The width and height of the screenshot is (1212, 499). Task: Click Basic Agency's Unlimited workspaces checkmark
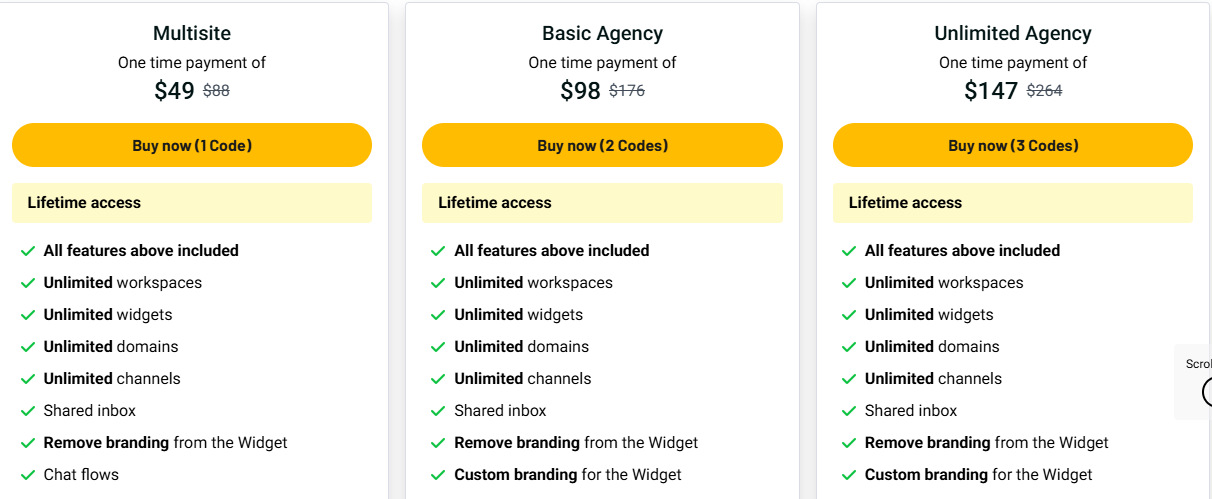(x=438, y=283)
